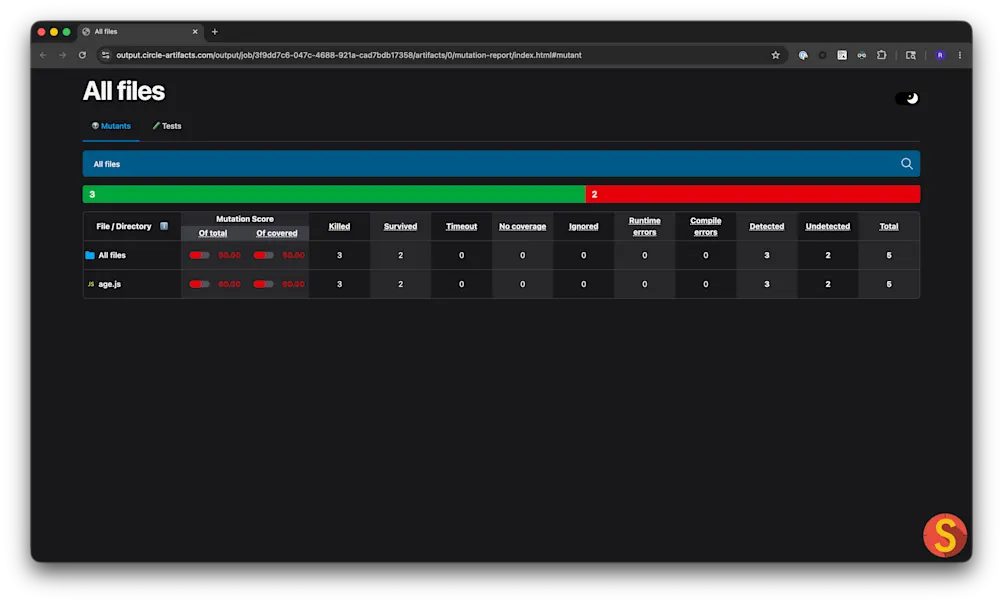The width and height of the screenshot is (1003, 603).
Task: Sort the table by Survived column
Action: click(x=400, y=226)
